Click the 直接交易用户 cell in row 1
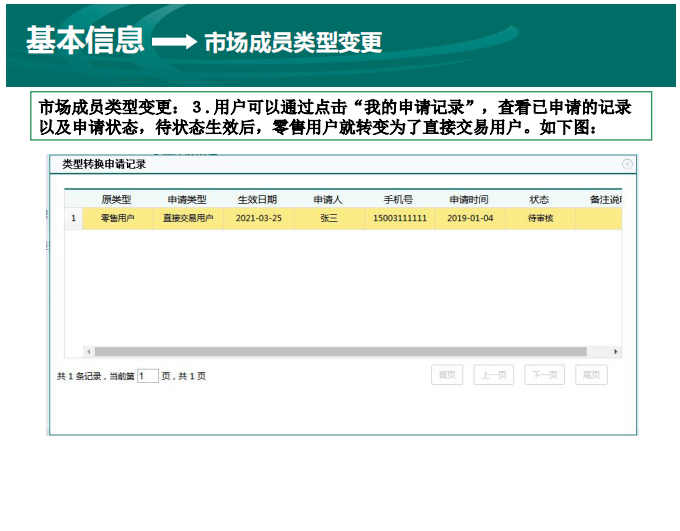The width and height of the screenshot is (680, 531). pos(187,218)
